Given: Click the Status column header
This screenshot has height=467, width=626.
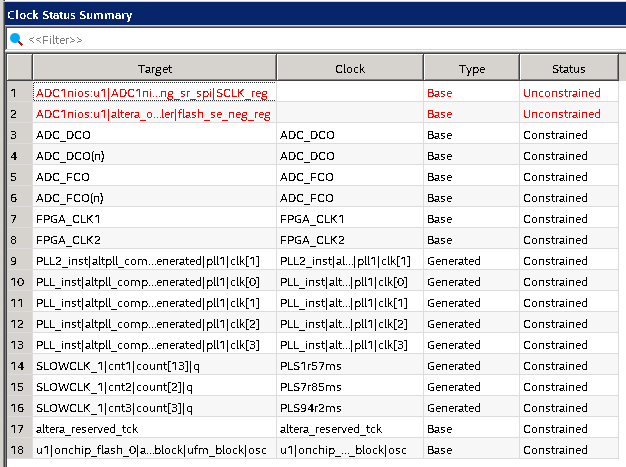Looking at the screenshot, I should (x=568, y=69).
